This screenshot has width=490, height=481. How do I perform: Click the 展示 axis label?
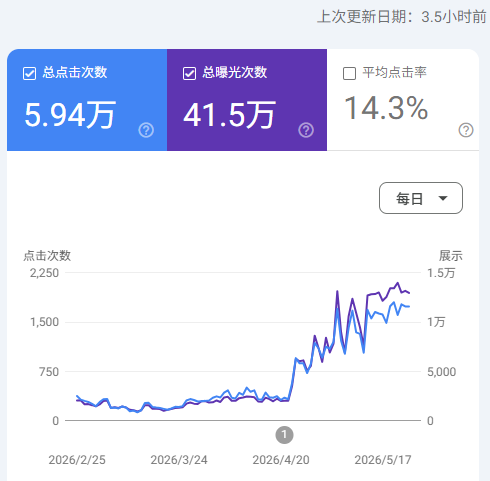pos(451,256)
